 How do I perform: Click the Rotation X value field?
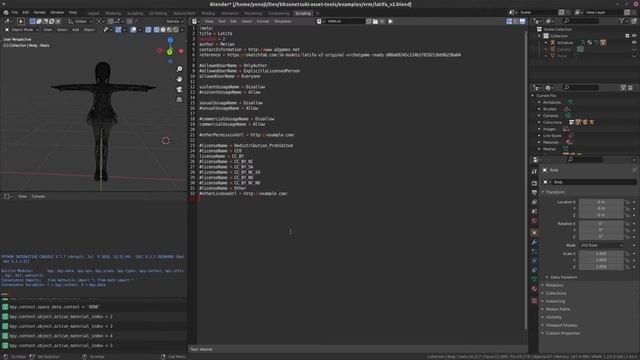pos(601,224)
